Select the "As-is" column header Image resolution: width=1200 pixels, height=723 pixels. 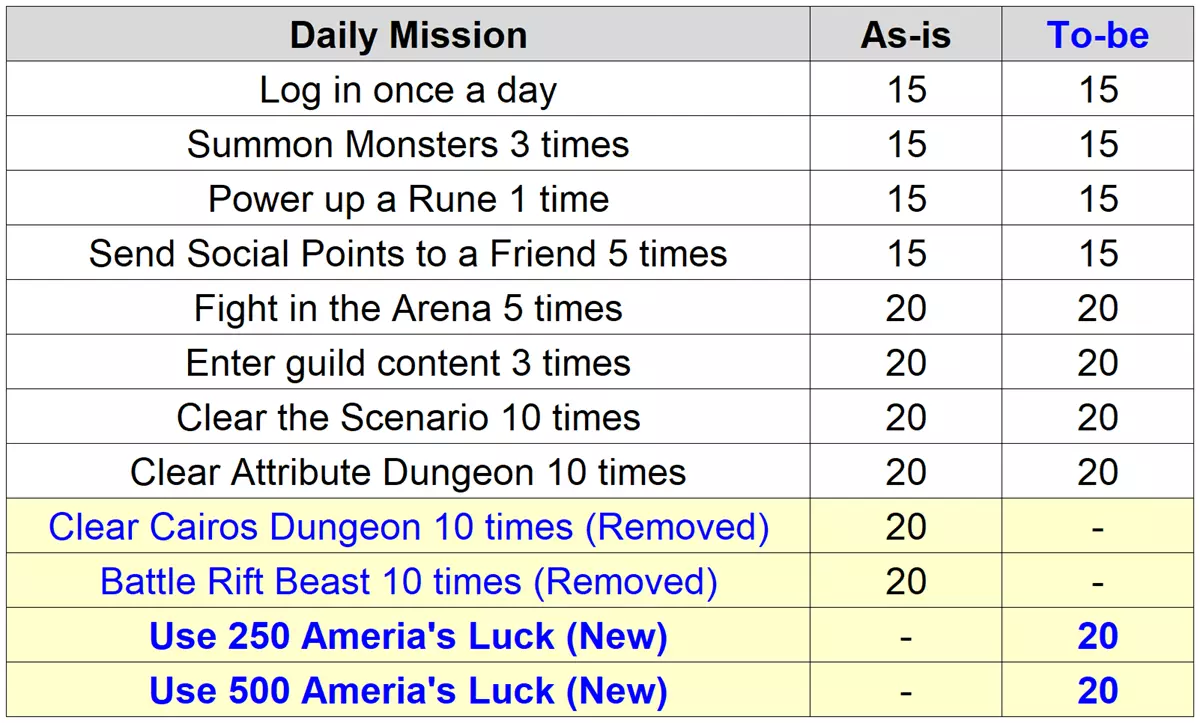(906, 36)
